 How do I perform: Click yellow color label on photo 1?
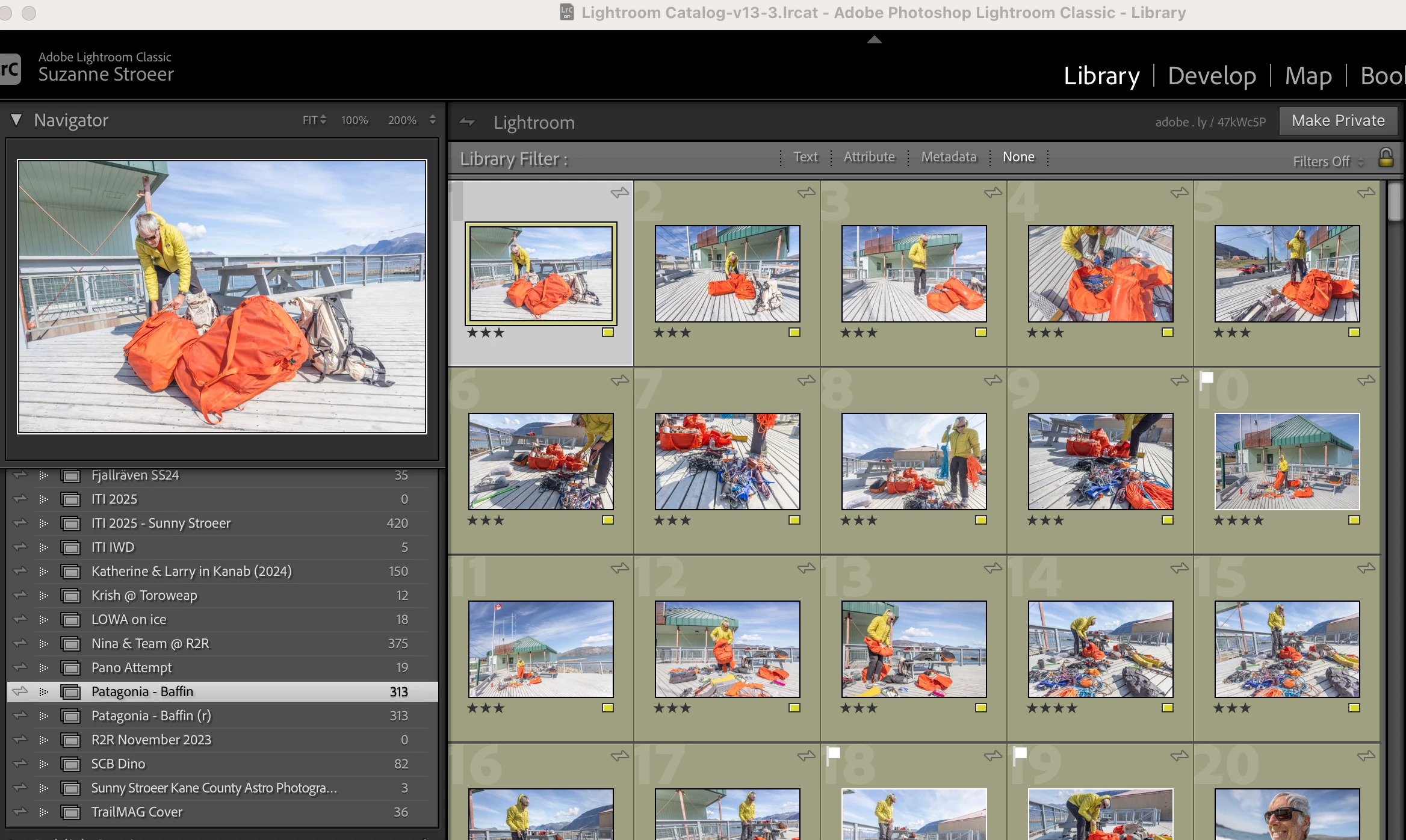tap(608, 333)
